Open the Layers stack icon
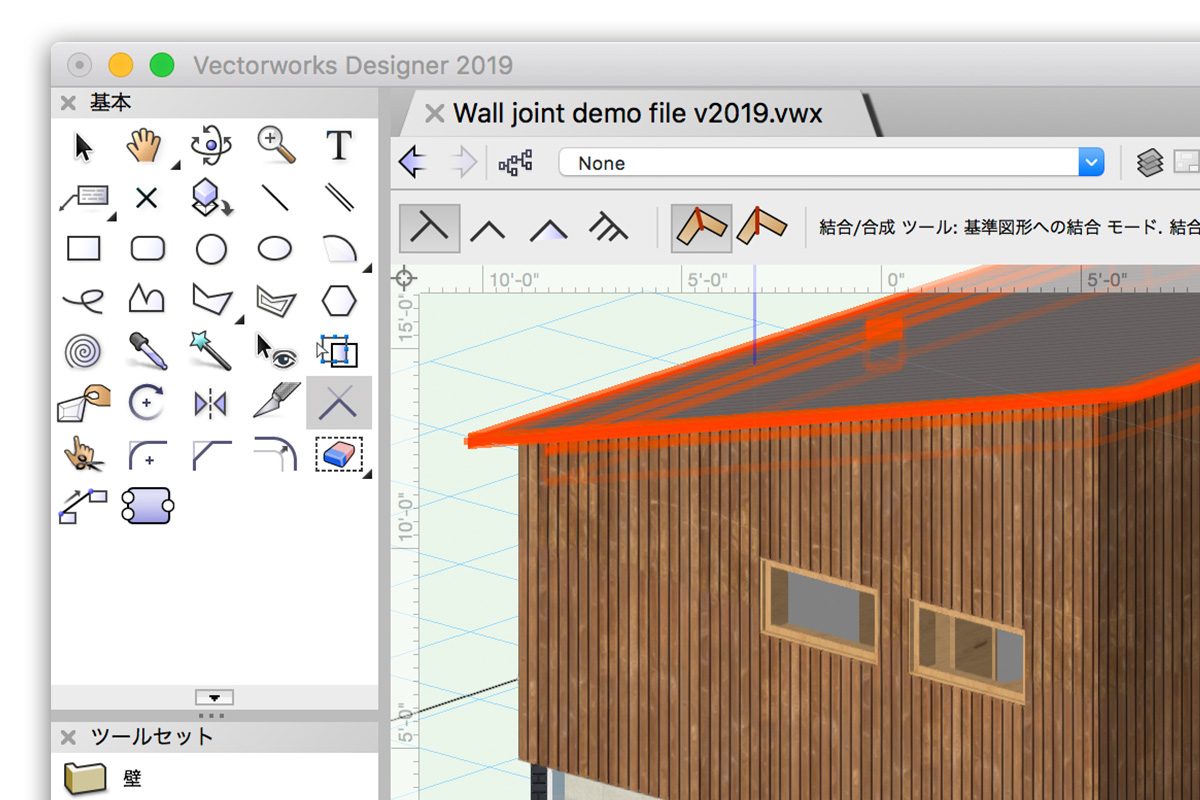 (x=1150, y=162)
